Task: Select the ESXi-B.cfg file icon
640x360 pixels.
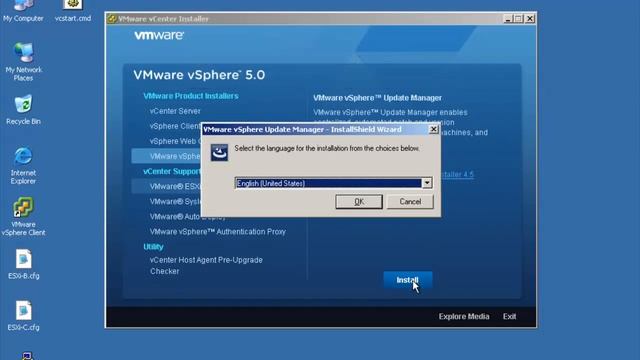Action: pos(23,264)
